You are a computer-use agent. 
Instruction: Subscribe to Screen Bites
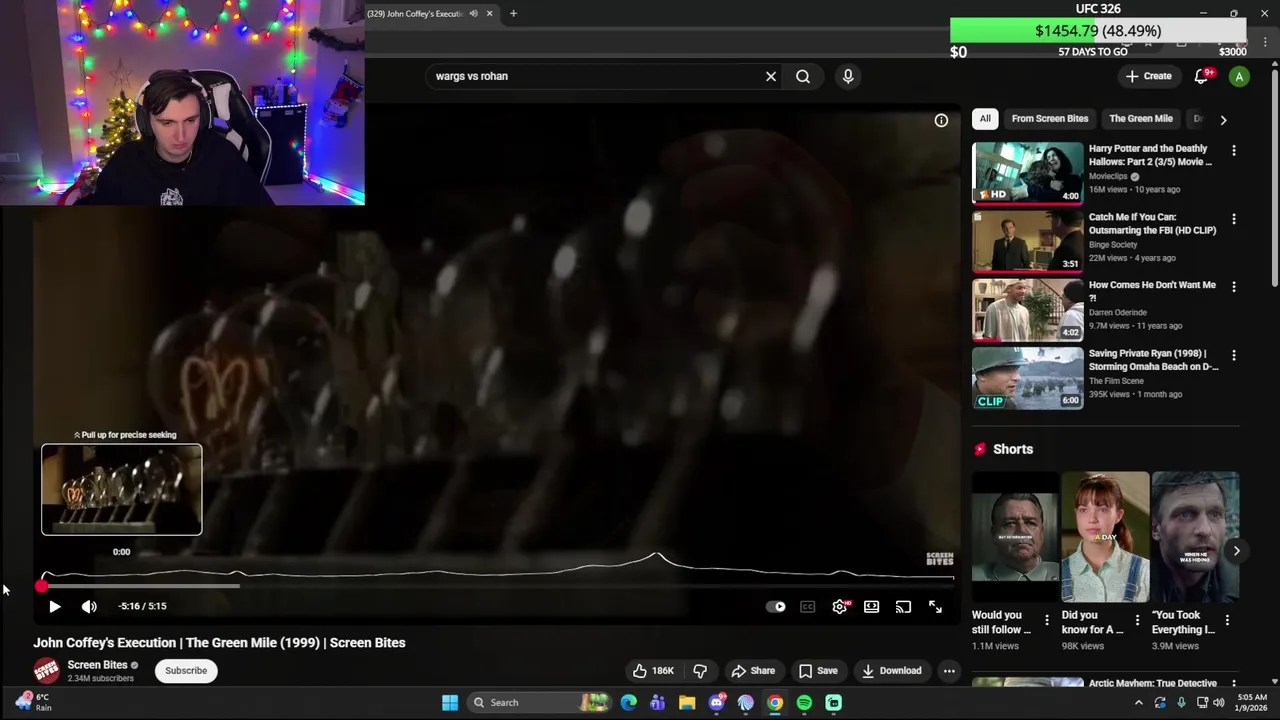tap(186, 671)
